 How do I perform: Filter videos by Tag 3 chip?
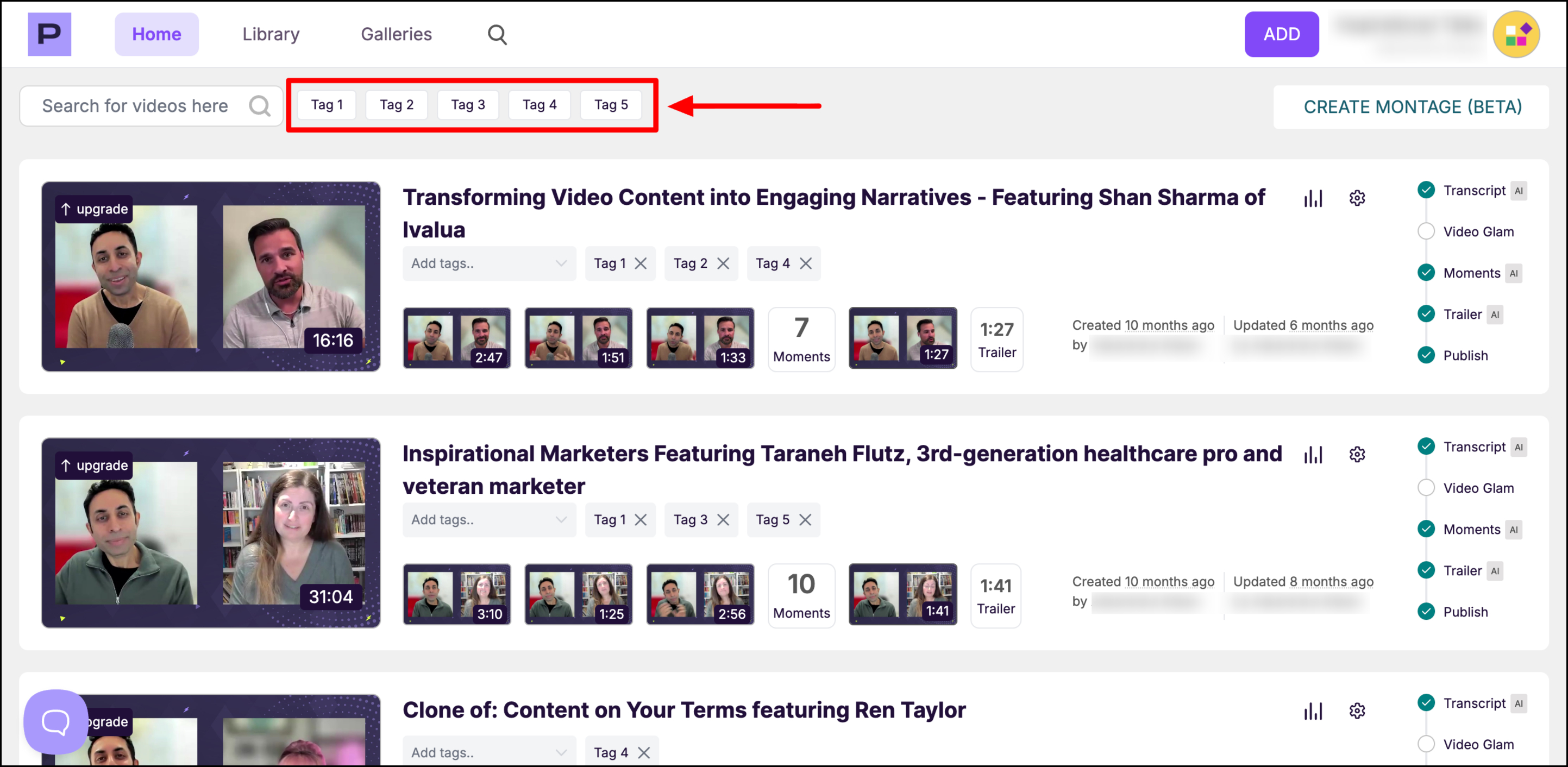467,105
